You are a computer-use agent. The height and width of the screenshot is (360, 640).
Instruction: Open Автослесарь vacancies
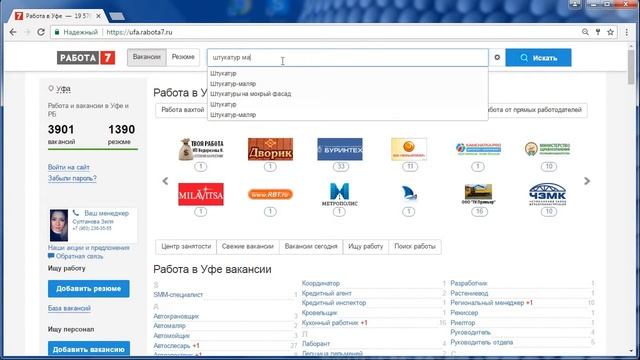(172, 346)
